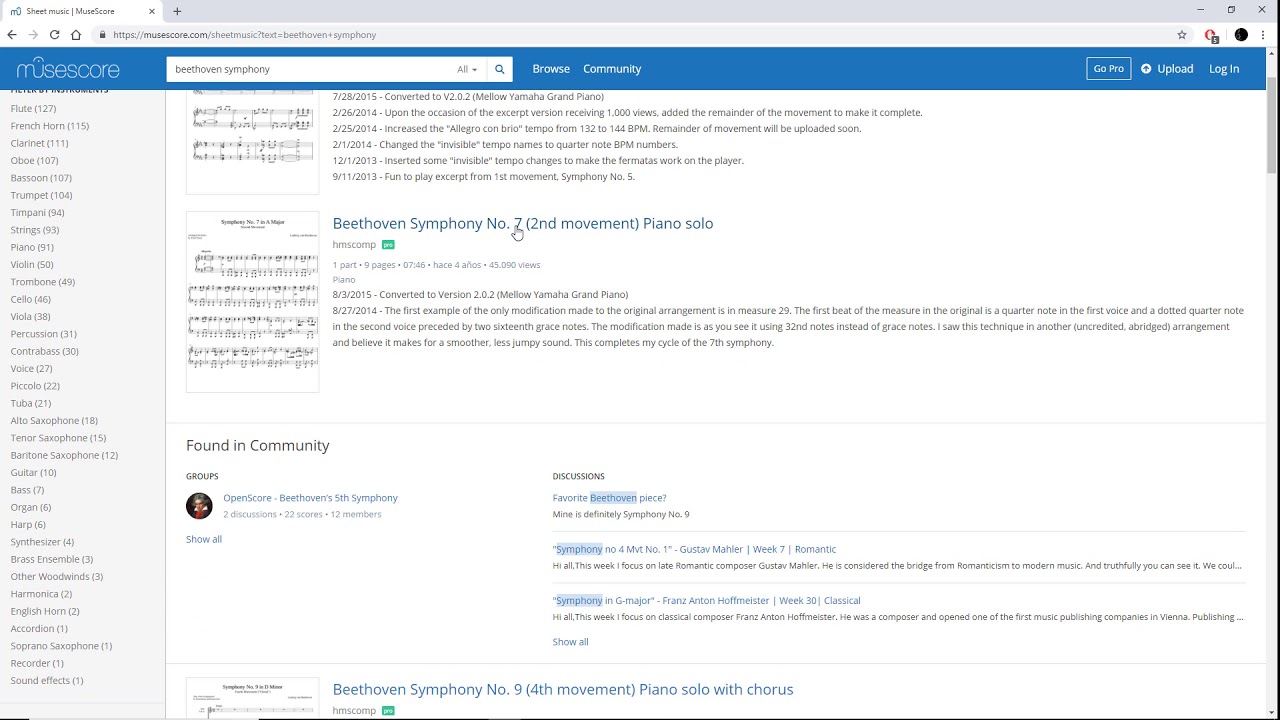
Task: Filter by Violin (50)
Action: [x=32, y=264]
